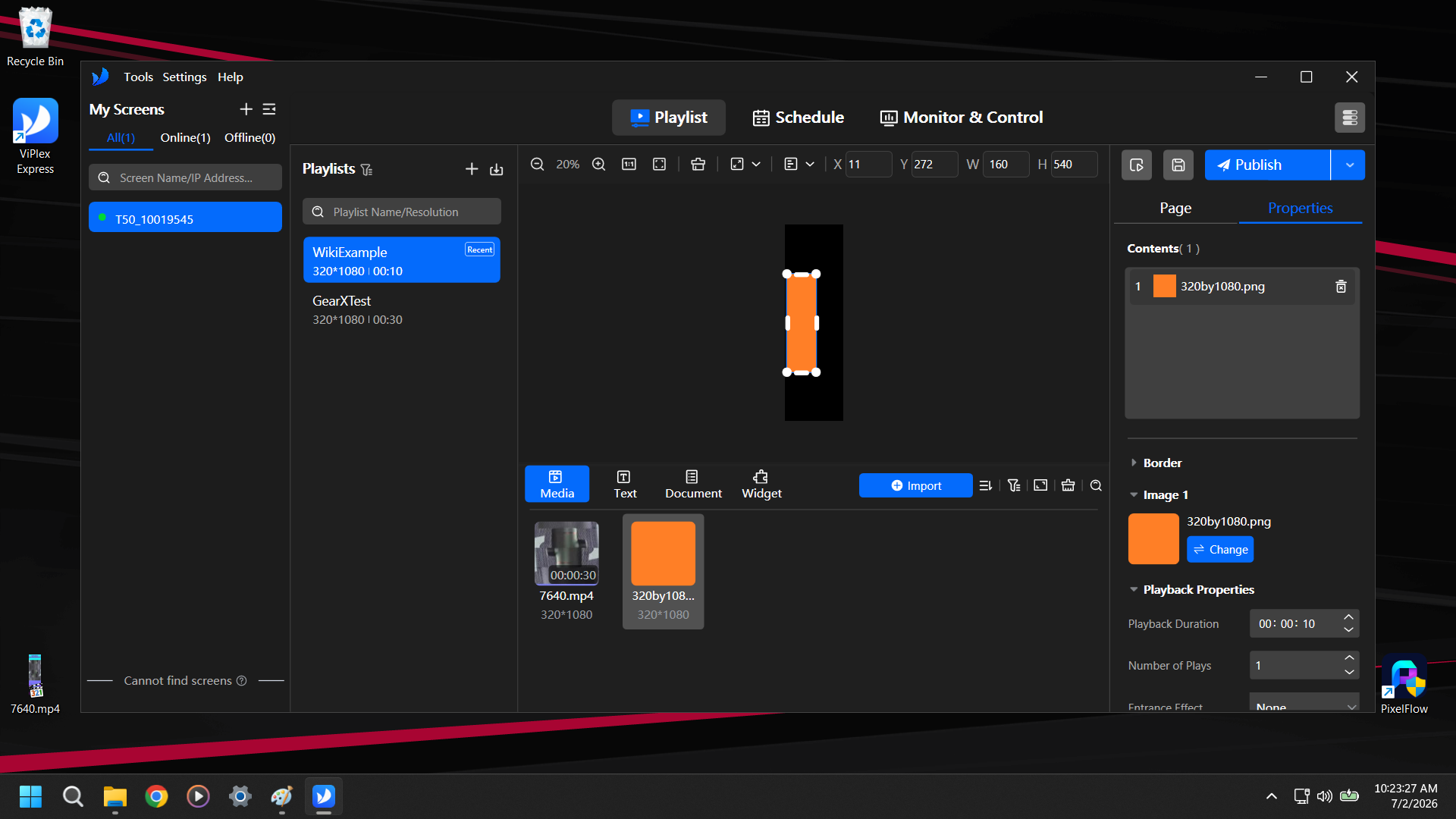This screenshot has height=819, width=1456.
Task: Save the playlist with disk icon
Action: click(x=1178, y=165)
